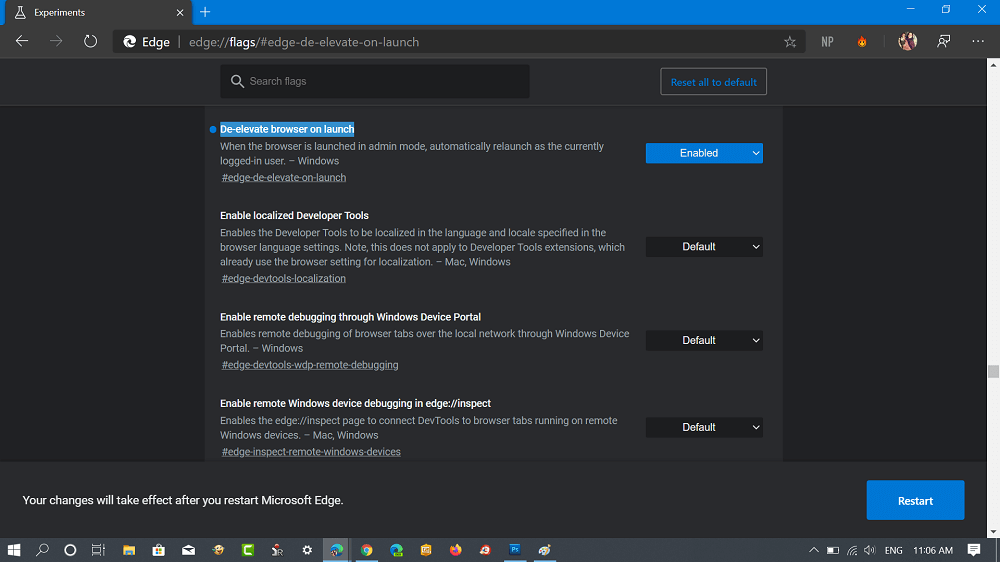Open the Action Center notification icon
This screenshot has width=1000, height=562.
pos(974,550)
